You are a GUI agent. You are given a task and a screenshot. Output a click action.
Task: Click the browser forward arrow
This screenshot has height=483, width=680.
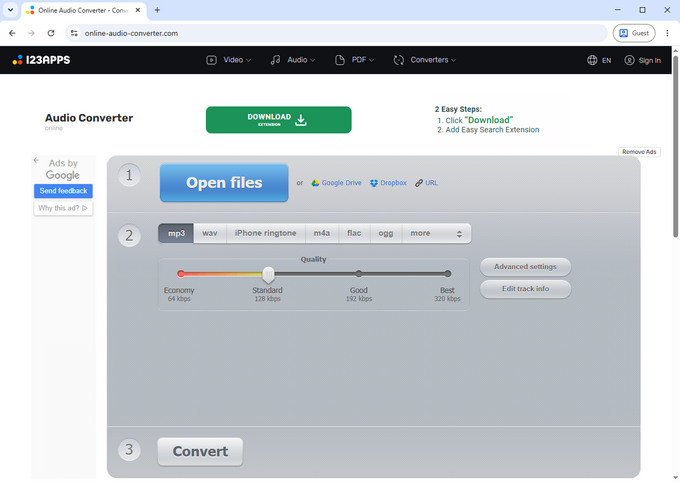pos(31,33)
